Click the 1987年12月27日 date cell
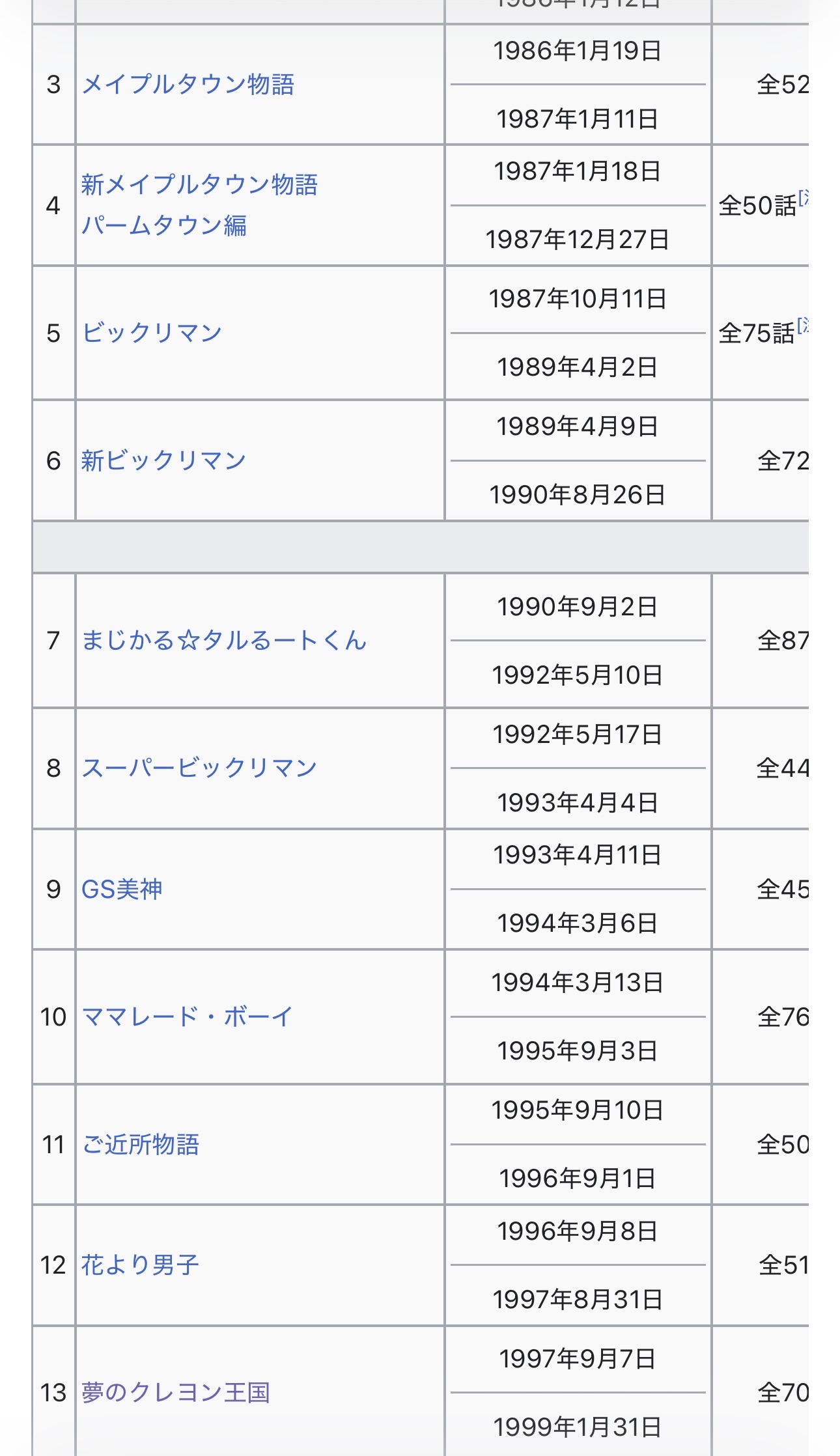 (x=578, y=240)
